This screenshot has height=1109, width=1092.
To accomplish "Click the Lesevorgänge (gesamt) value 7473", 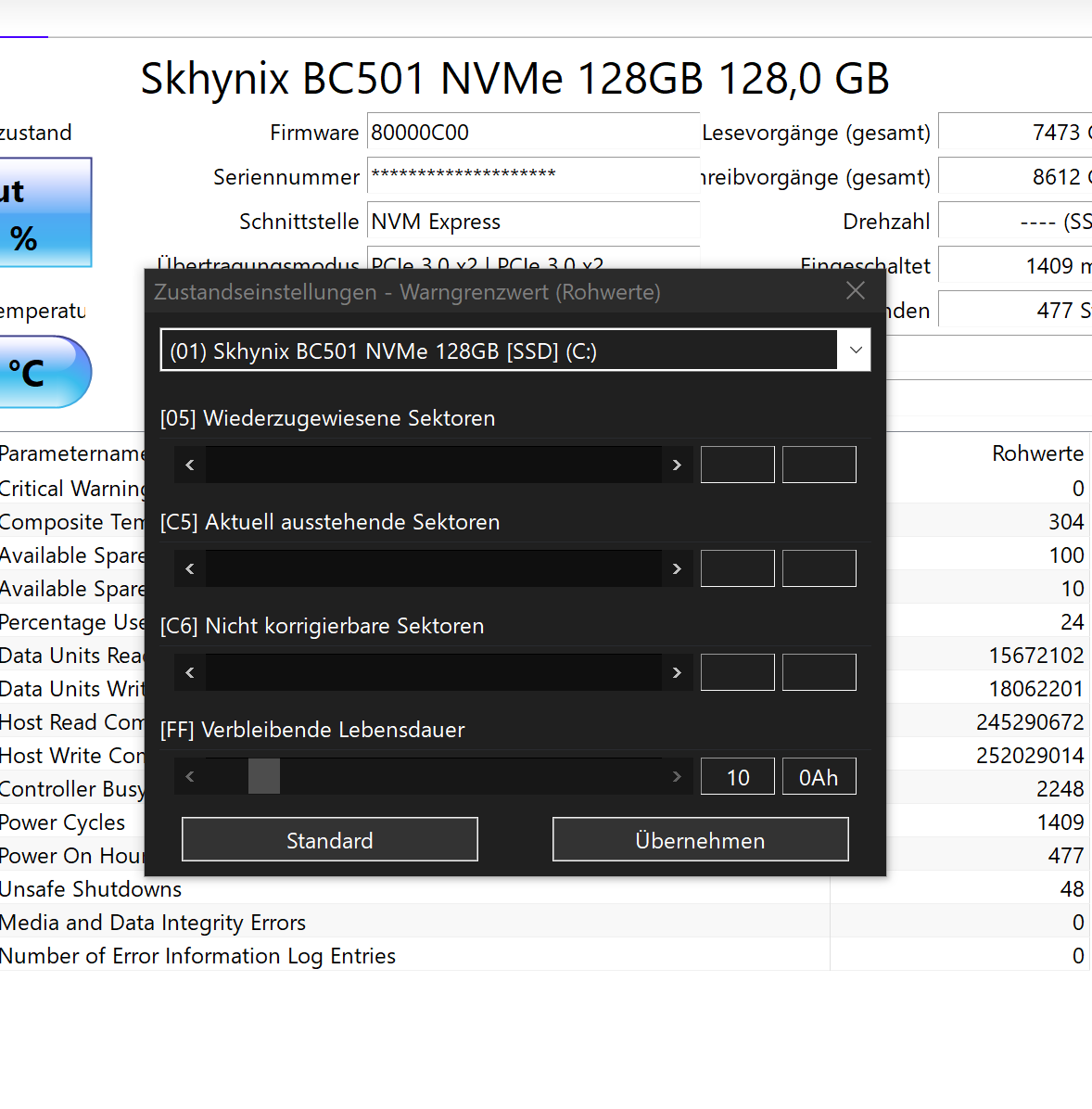I will (1015, 132).
